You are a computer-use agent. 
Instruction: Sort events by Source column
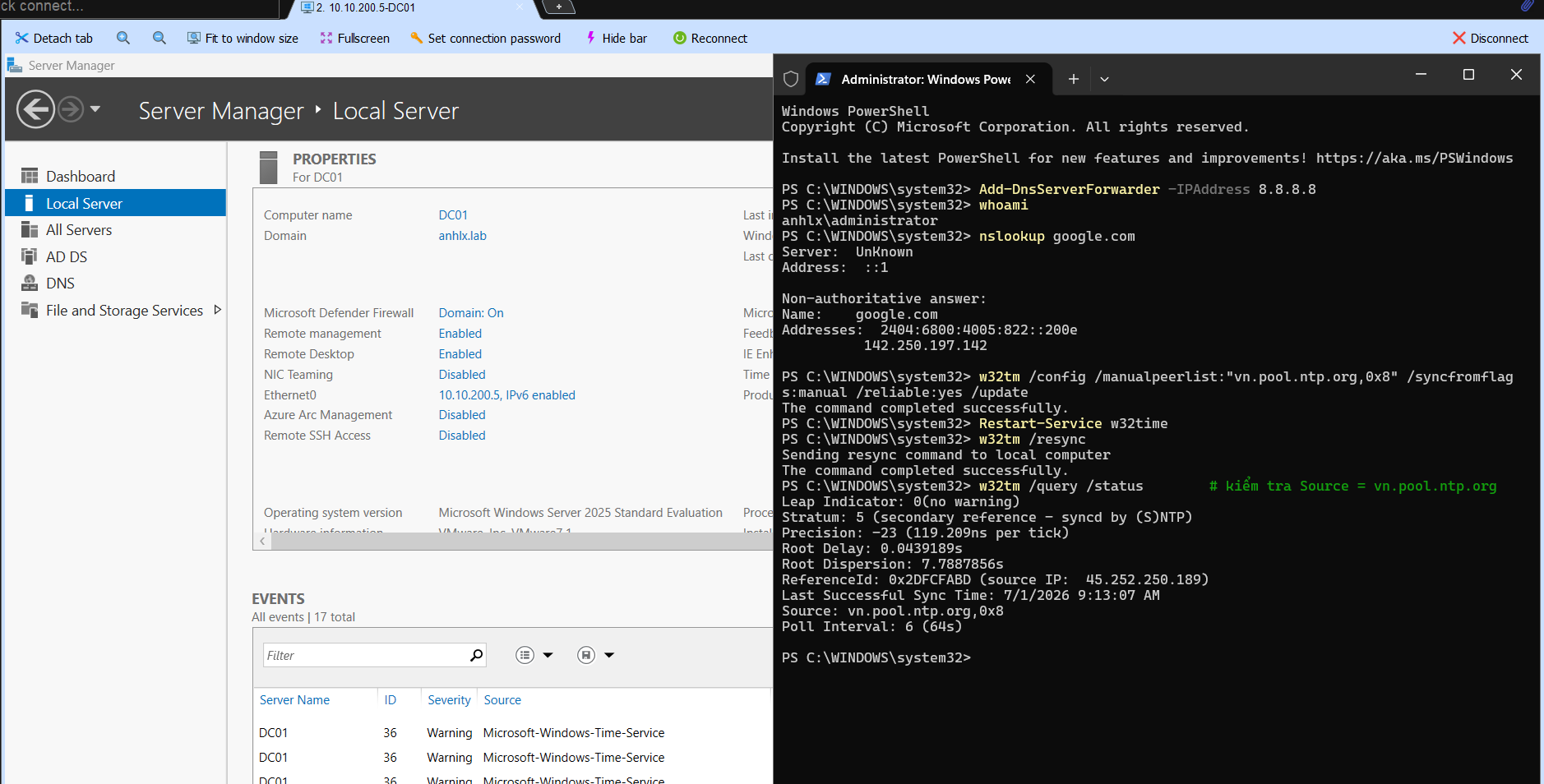point(502,700)
